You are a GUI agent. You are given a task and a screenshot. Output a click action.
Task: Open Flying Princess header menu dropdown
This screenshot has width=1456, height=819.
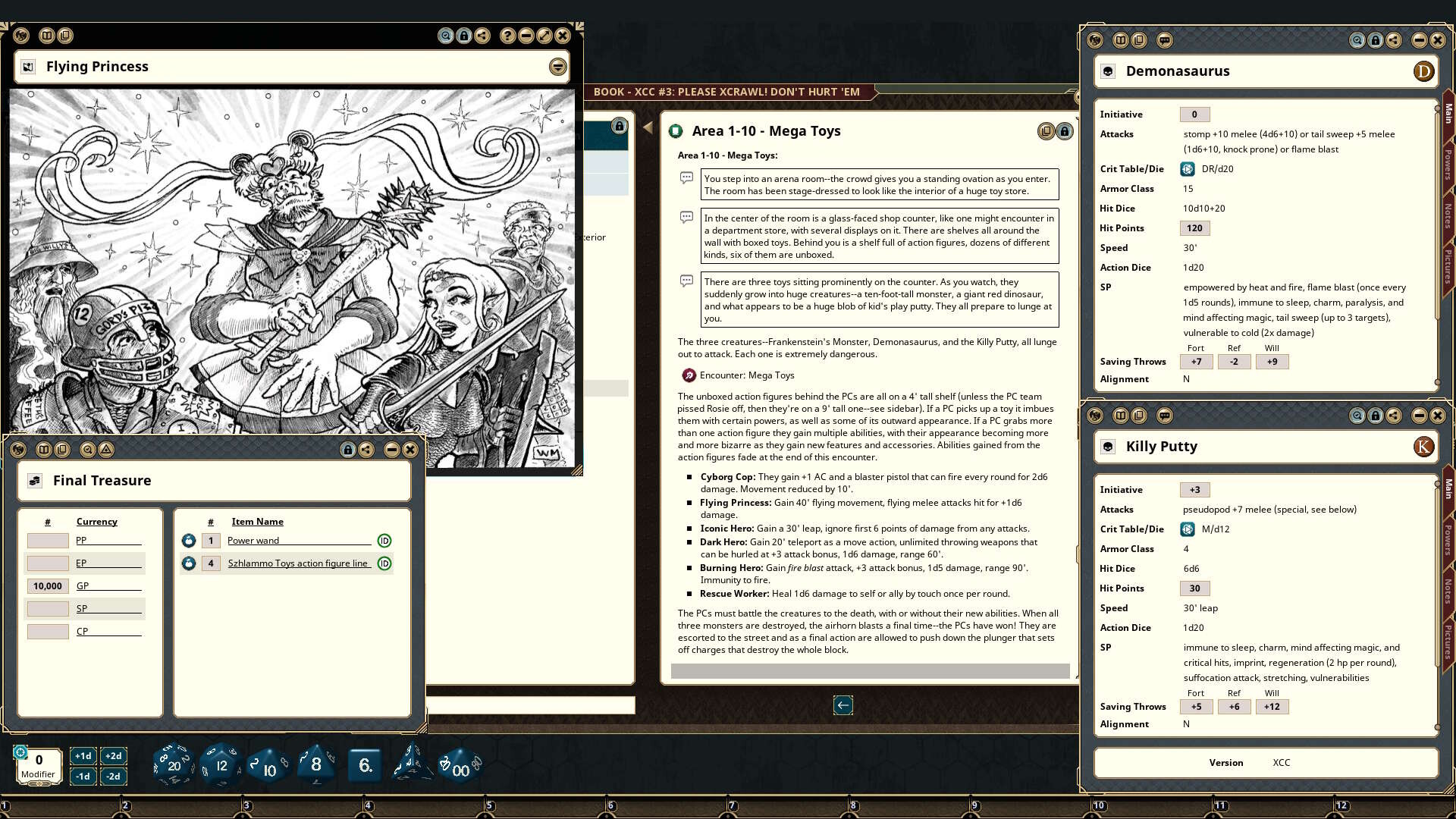click(557, 67)
